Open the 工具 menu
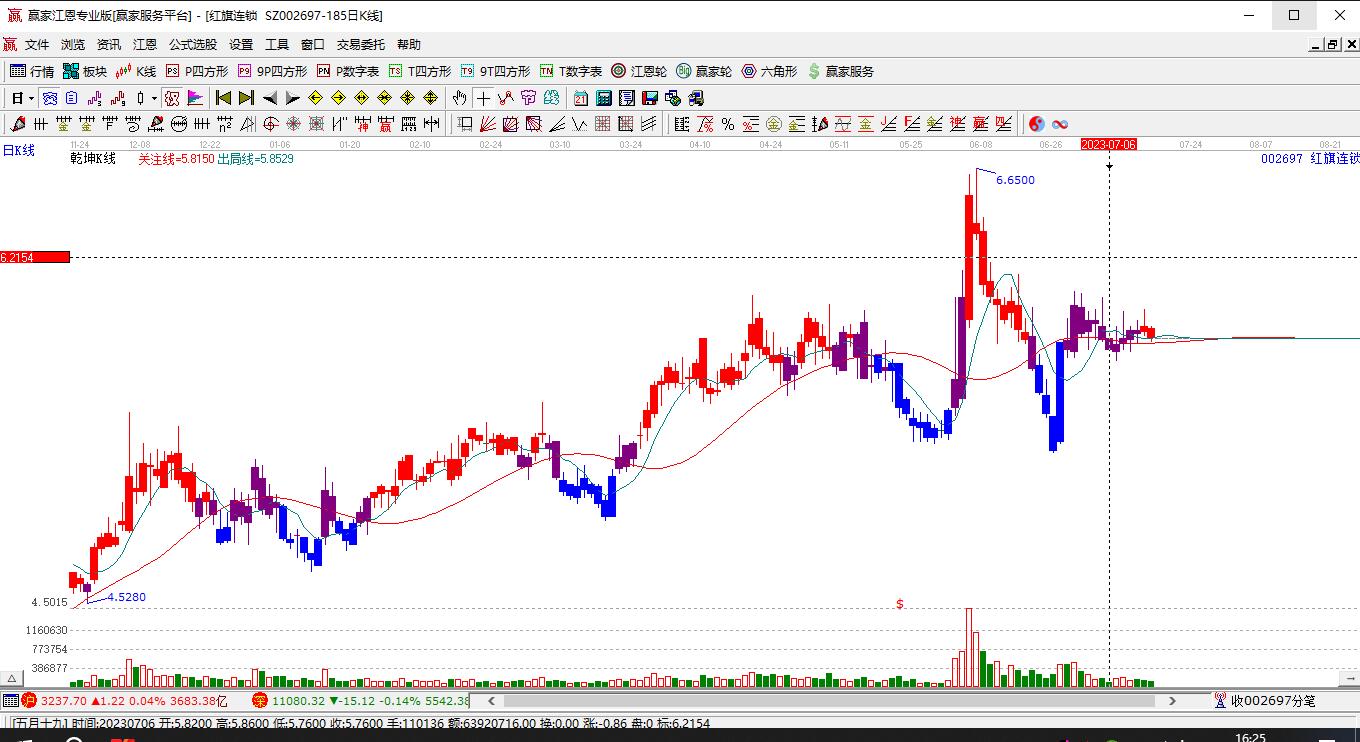Viewport: 1360px width, 742px height. click(x=277, y=44)
